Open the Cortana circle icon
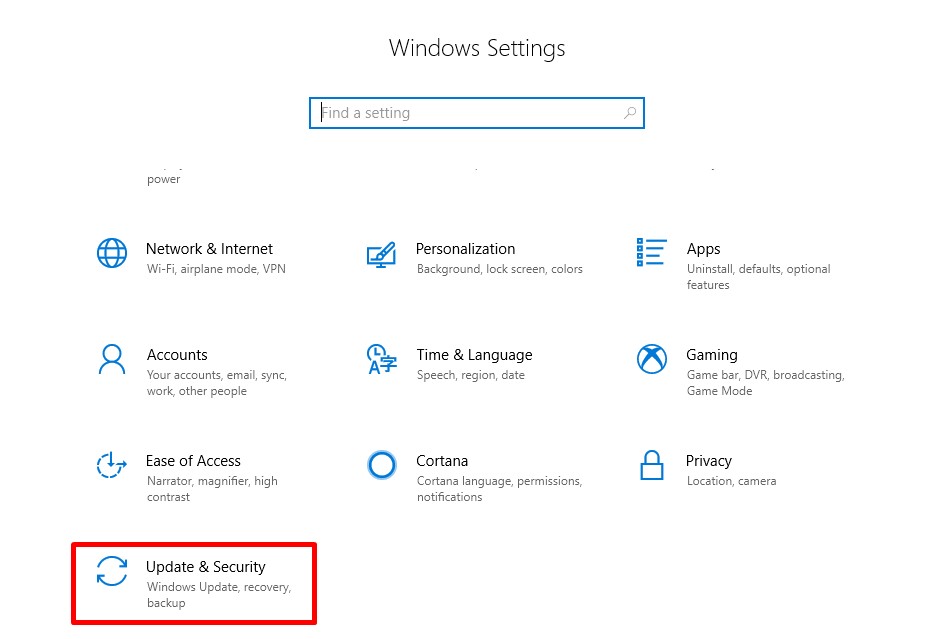This screenshot has height=639, width=947. [x=382, y=465]
